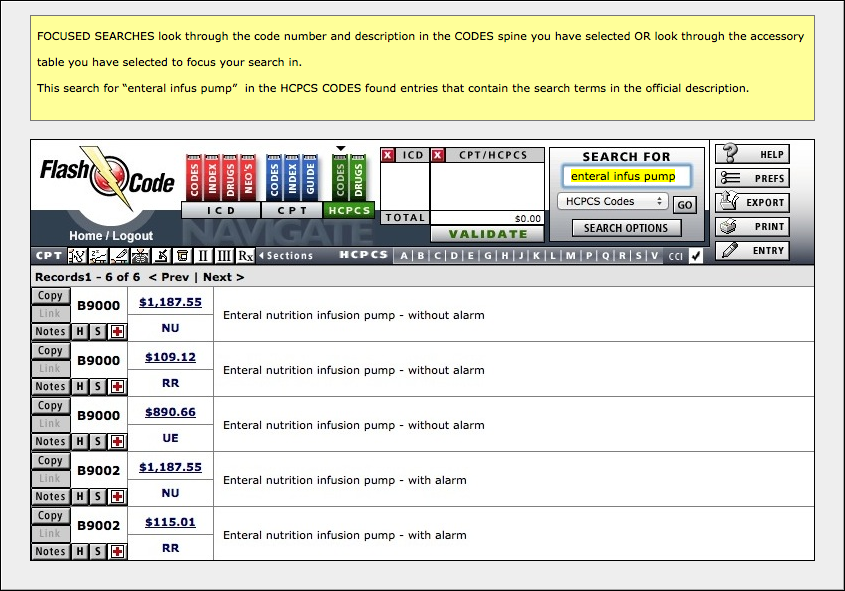Screen dimensions: 845x591
Task: Toggle S flag on B9002 NU row
Action: tap(98, 496)
